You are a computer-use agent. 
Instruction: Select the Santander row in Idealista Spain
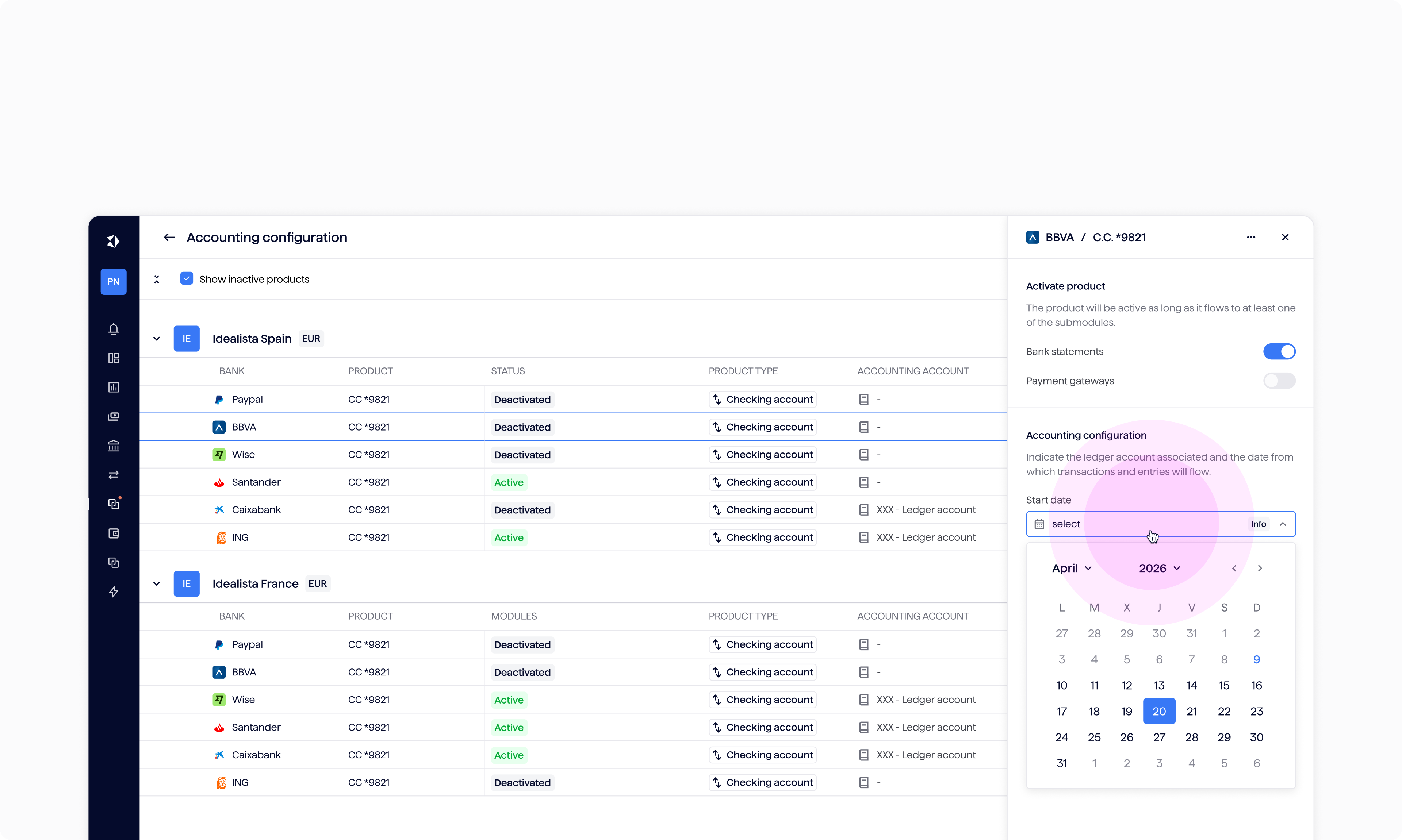(256, 482)
